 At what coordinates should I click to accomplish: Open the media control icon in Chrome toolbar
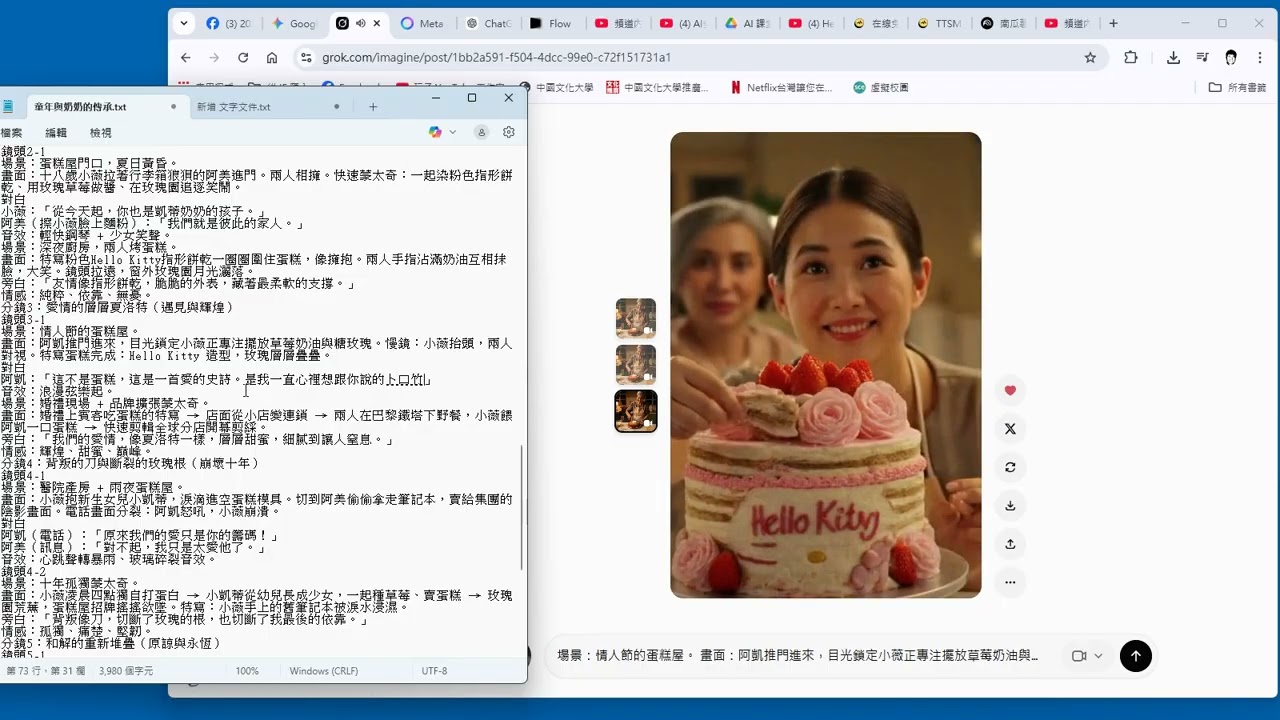pyautogui.click(x=1202, y=58)
